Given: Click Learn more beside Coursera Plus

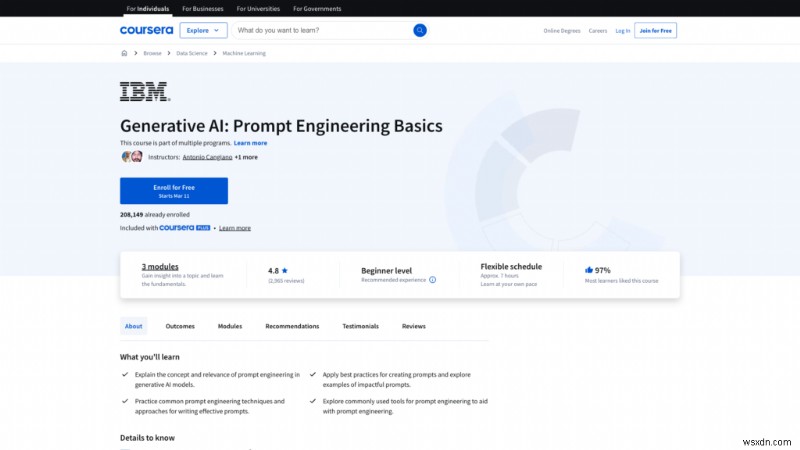Looking at the screenshot, I should (235, 228).
